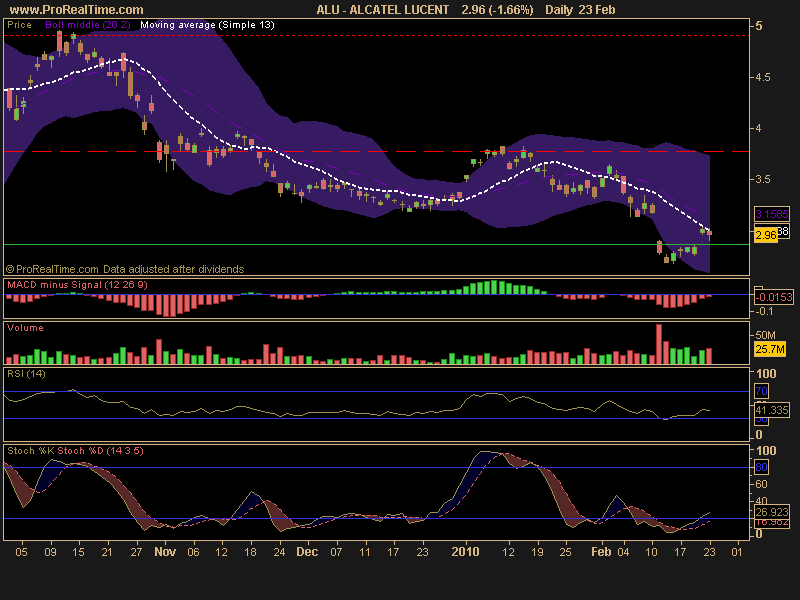
Task: Click the purple 3.1585 value box
Action: (772, 214)
